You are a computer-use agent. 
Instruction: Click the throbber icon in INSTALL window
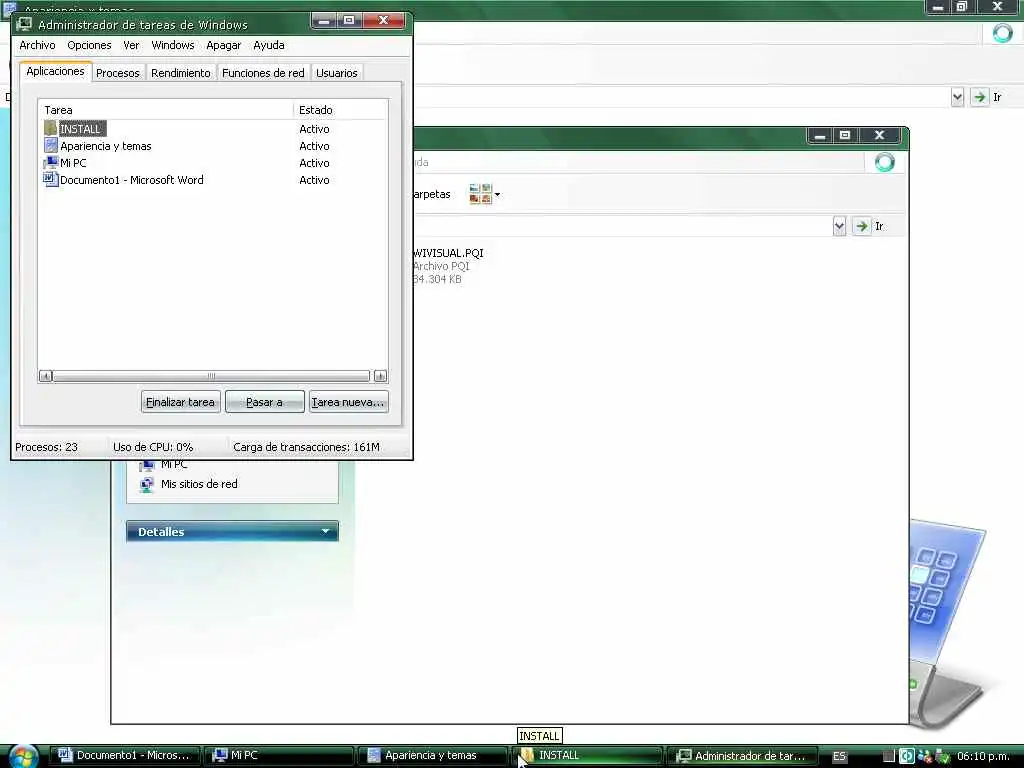coord(884,162)
